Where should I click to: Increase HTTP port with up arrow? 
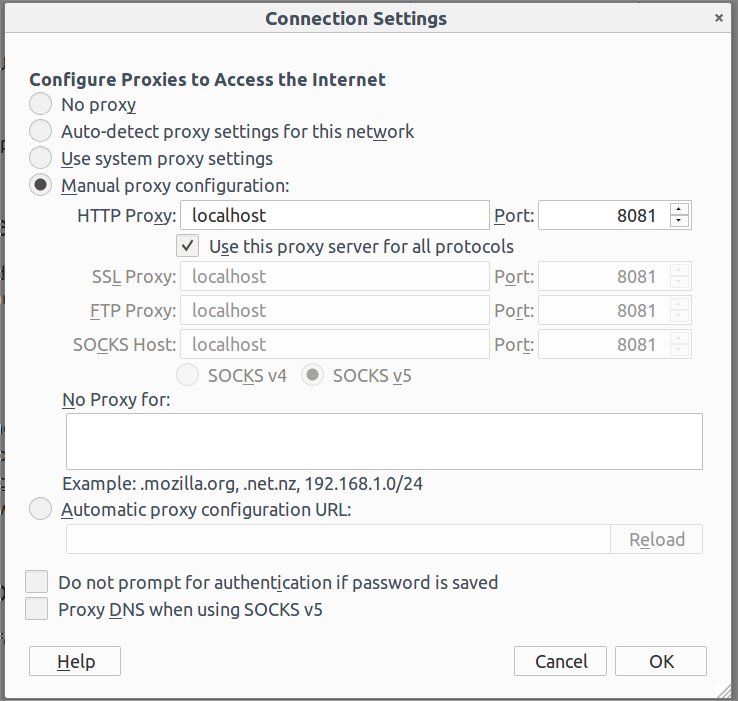pyautogui.click(x=679, y=209)
